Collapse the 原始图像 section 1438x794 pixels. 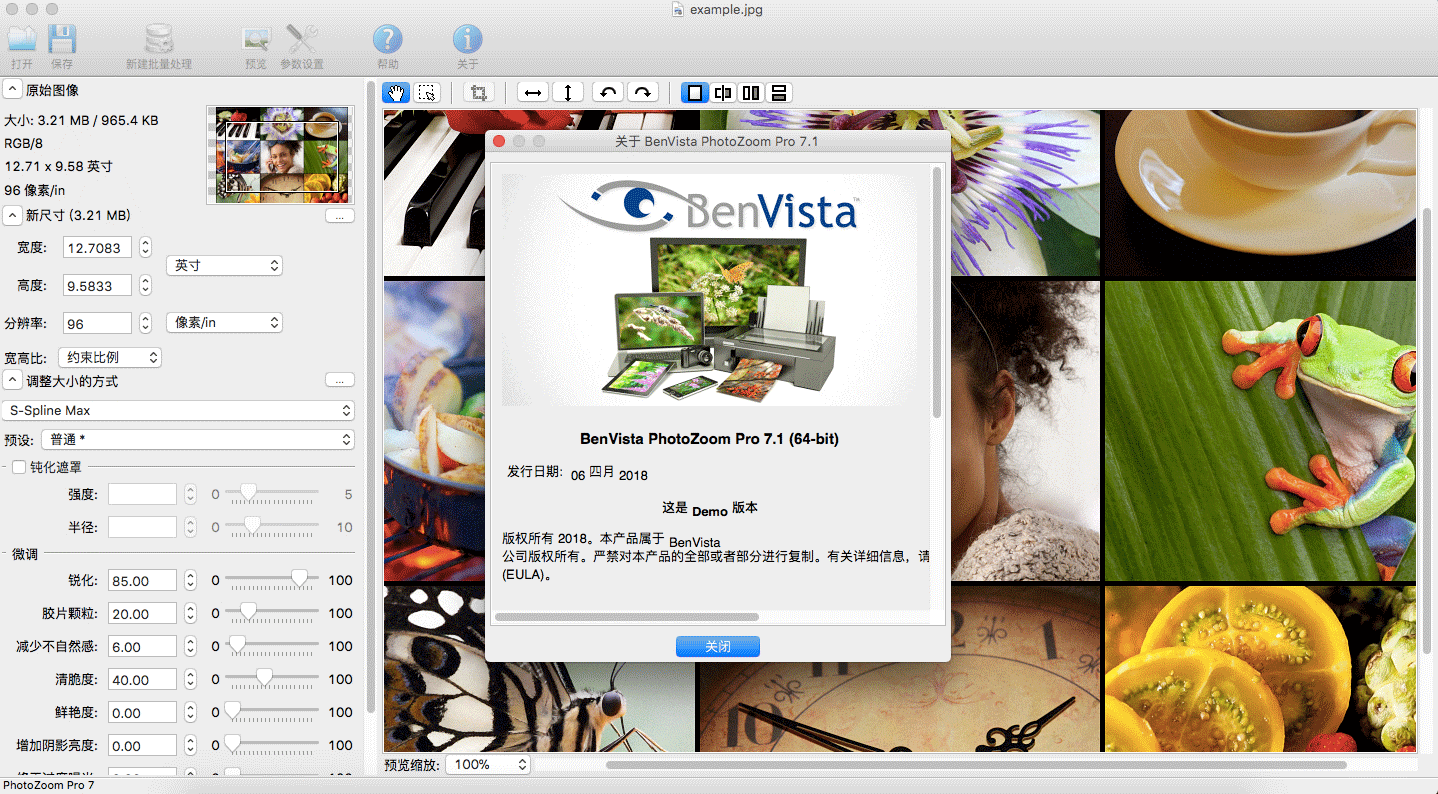[12, 90]
